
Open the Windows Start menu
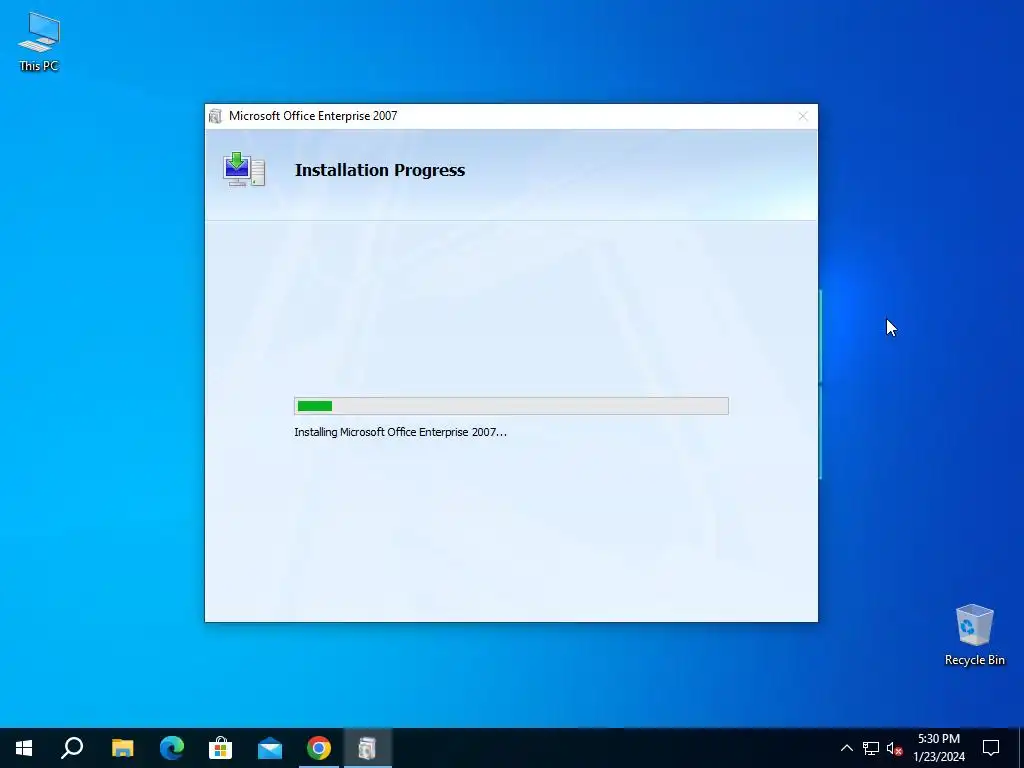[24, 748]
